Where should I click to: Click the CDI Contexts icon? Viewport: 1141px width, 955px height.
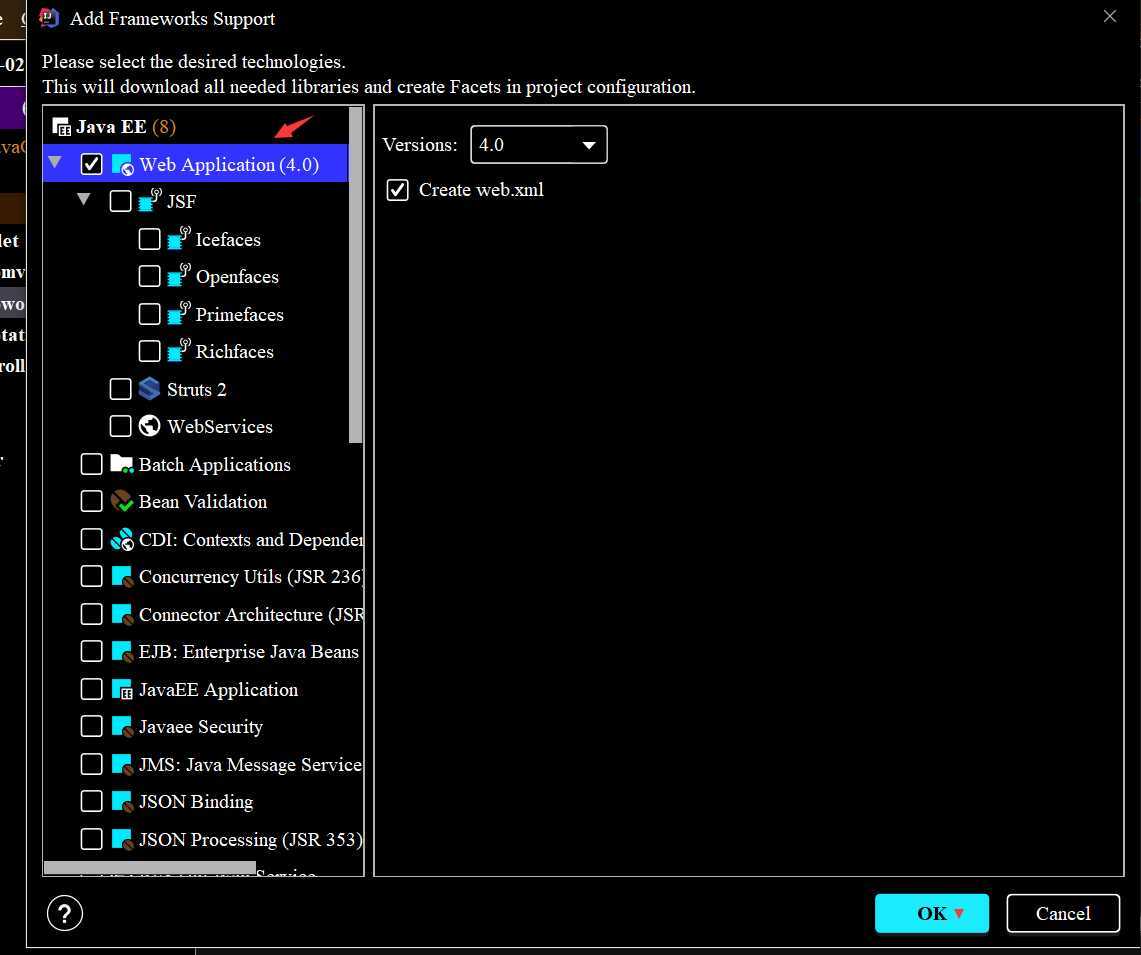[122, 539]
